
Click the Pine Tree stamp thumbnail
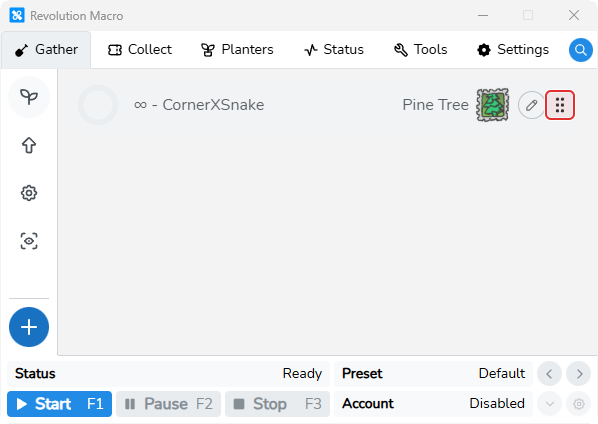(492, 105)
